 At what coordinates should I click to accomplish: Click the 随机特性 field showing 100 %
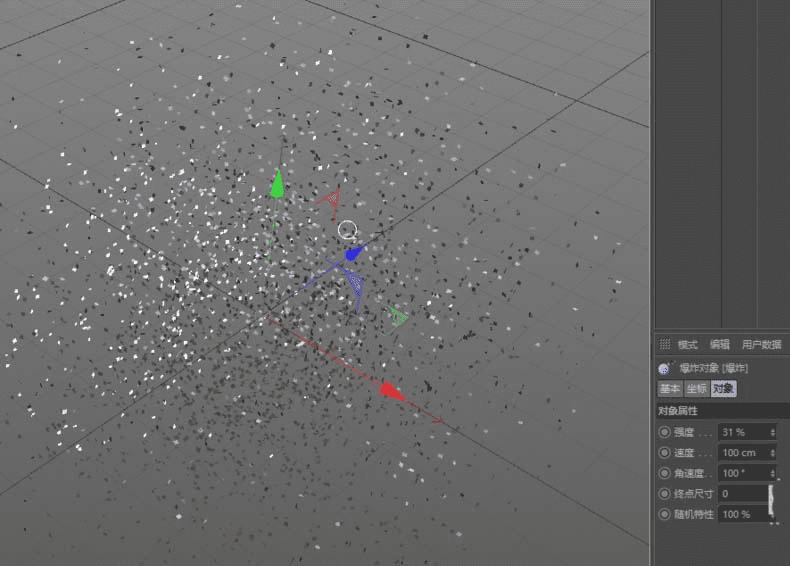(x=744, y=515)
